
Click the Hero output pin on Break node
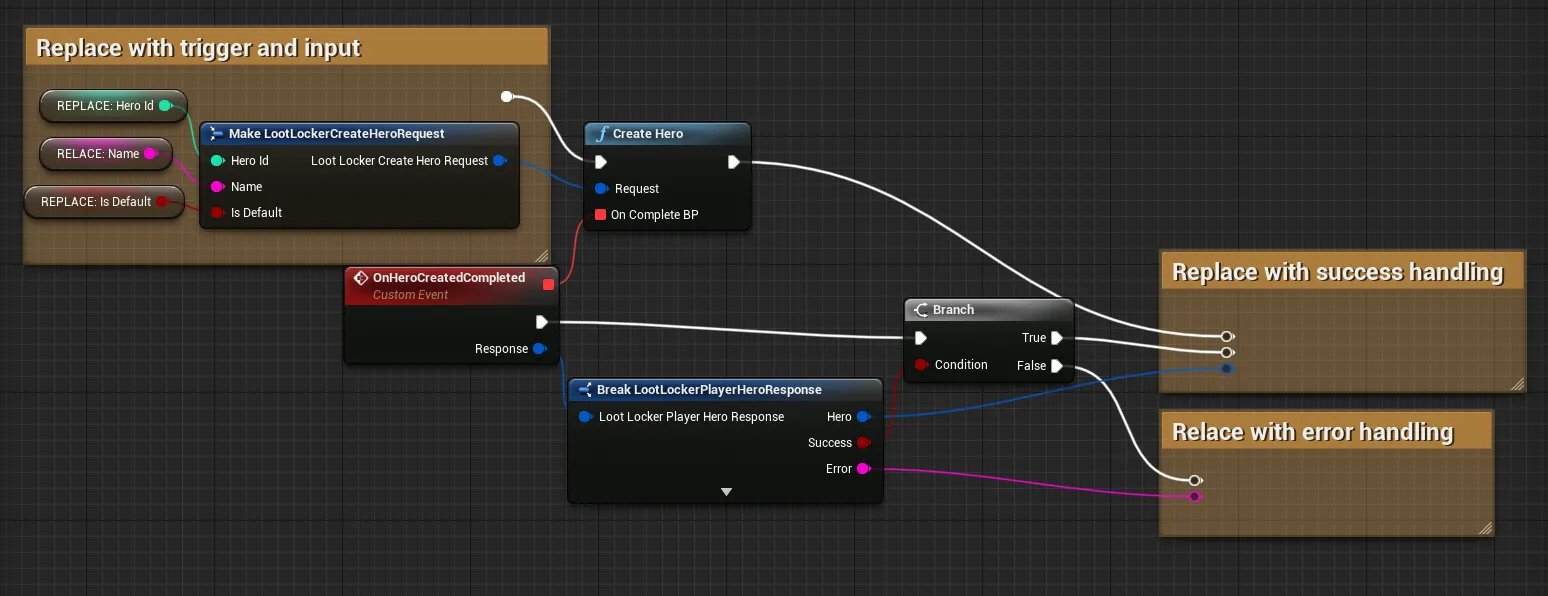864,416
